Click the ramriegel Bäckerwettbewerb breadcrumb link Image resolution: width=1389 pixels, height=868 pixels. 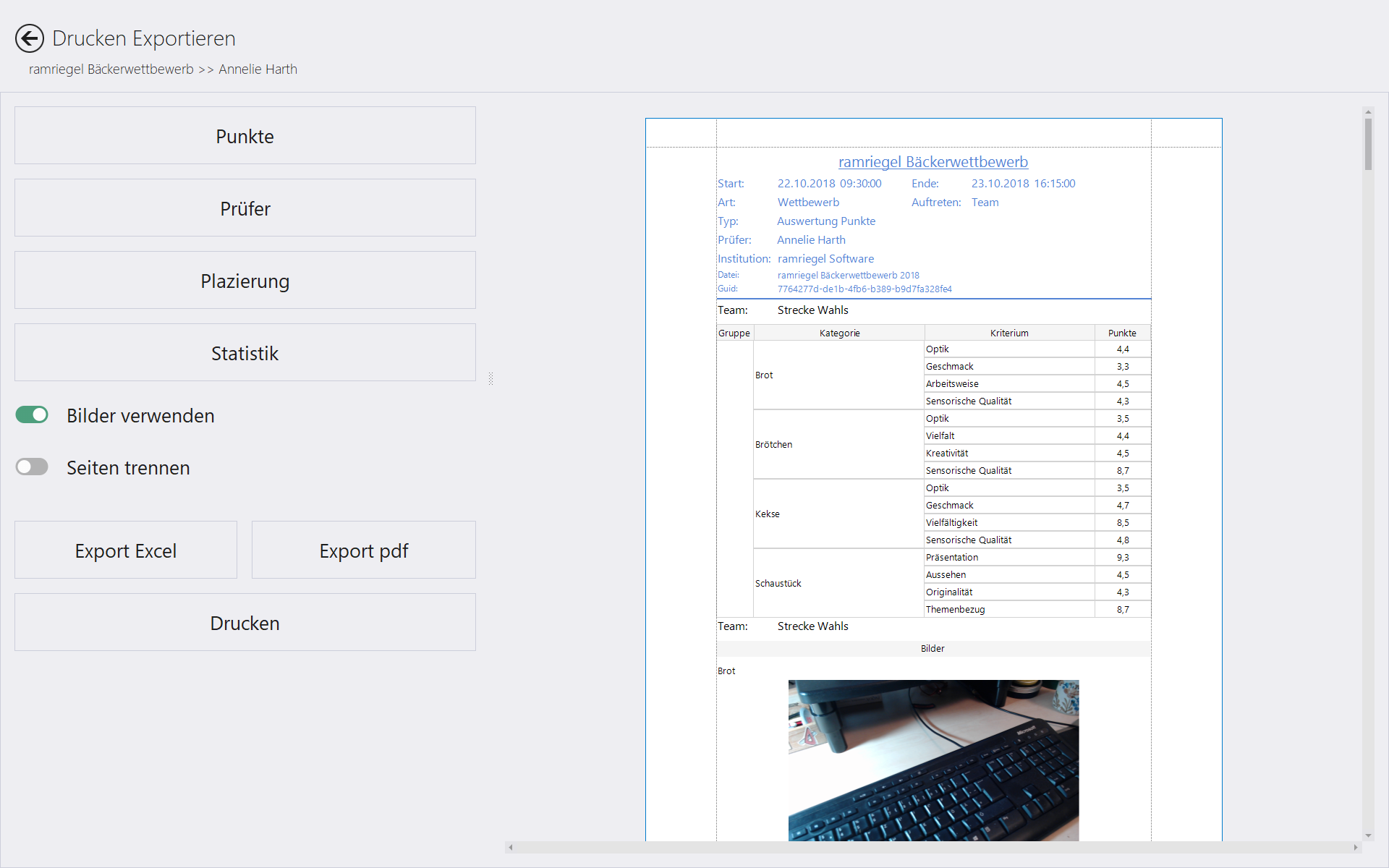tap(111, 69)
